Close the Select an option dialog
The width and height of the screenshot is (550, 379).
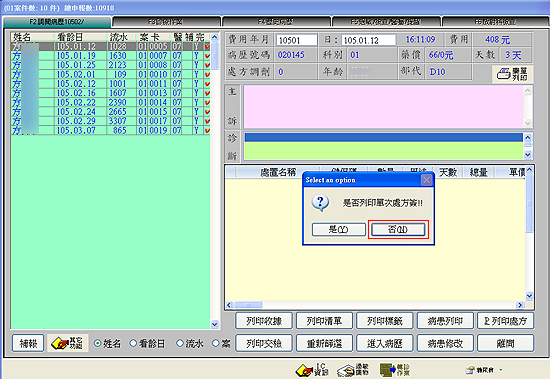coord(426,180)
